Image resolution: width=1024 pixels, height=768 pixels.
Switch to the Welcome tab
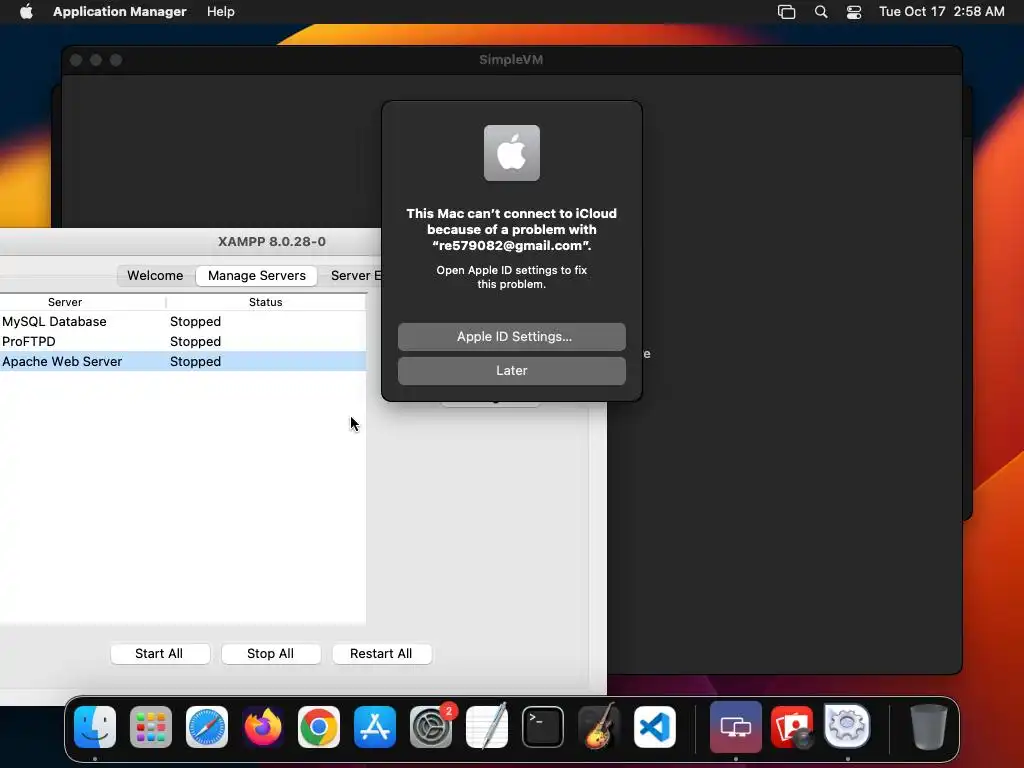coord(155,276)
